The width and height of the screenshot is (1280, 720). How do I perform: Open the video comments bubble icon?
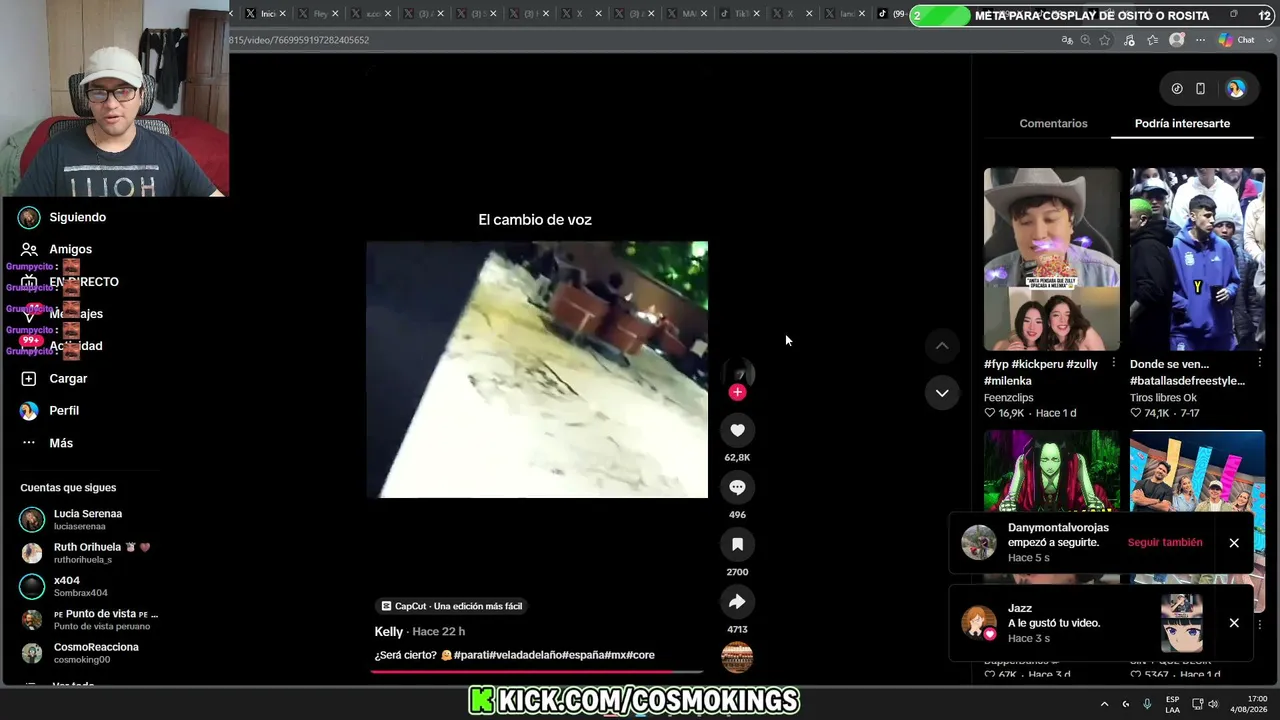click(x=737, y=487)
